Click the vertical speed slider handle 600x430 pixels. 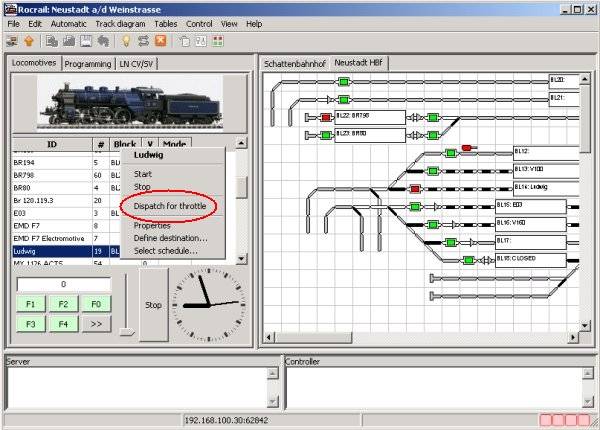click(x=126, y=331)
